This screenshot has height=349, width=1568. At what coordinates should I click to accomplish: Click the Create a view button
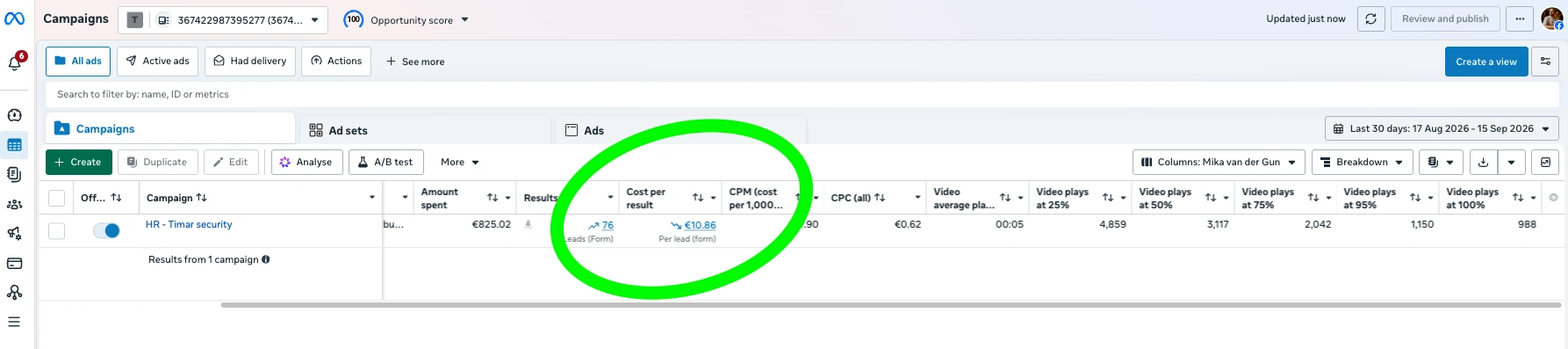click(x=1486, y=62)
